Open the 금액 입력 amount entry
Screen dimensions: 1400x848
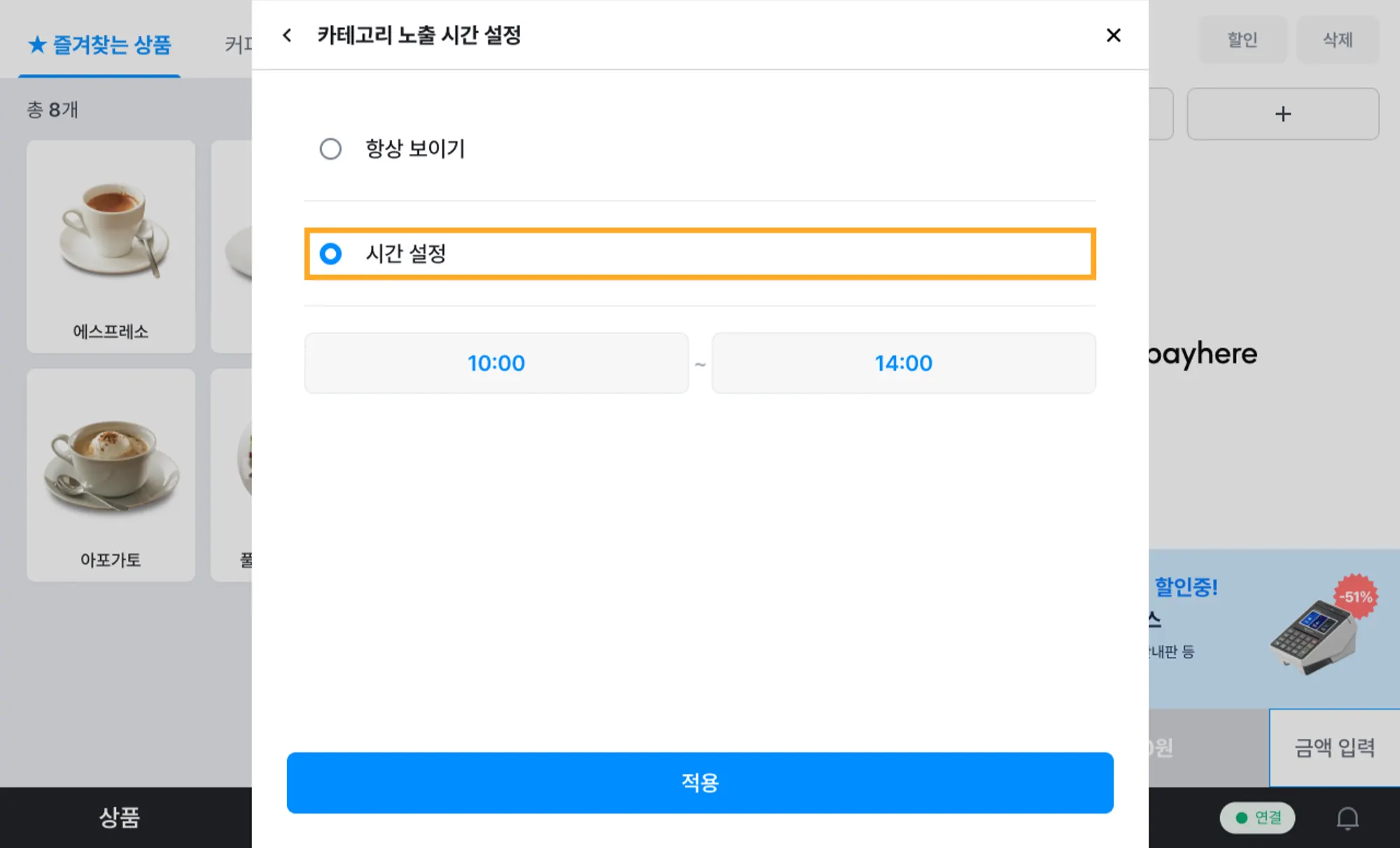coord(1334,748)
